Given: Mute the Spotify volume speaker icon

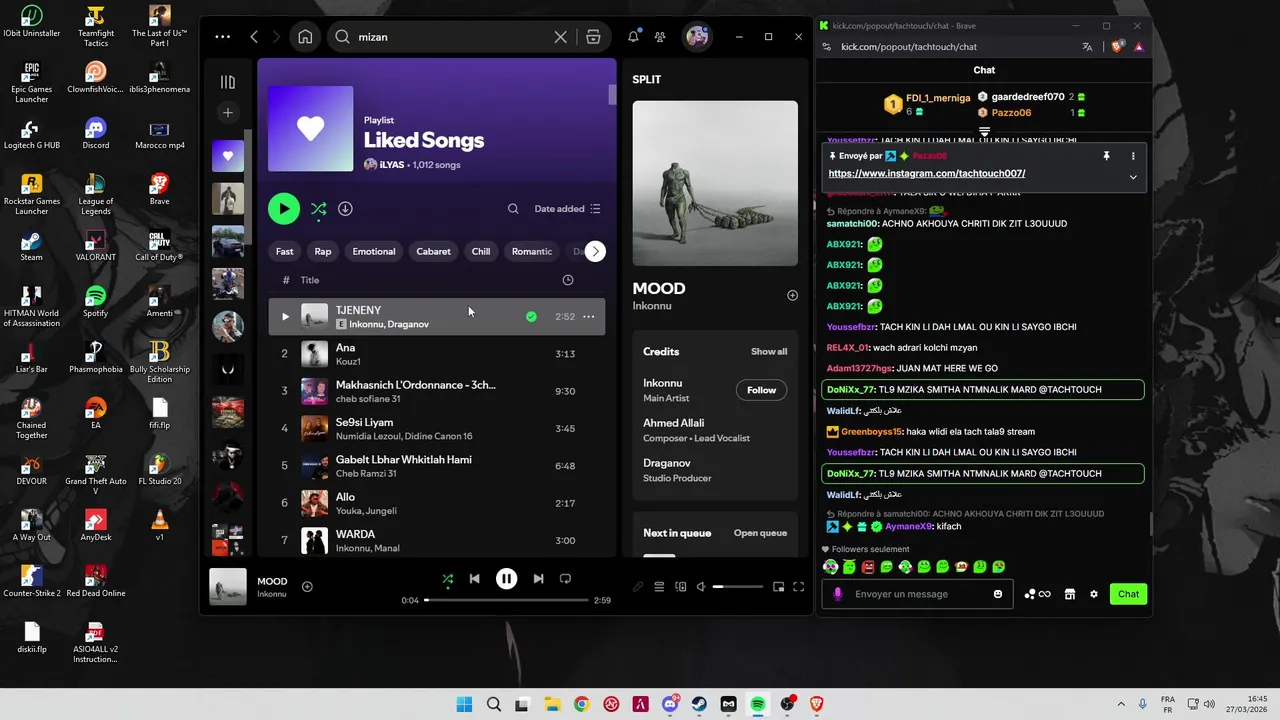Looking at the screenshot, I should click(x=701, y=587).
